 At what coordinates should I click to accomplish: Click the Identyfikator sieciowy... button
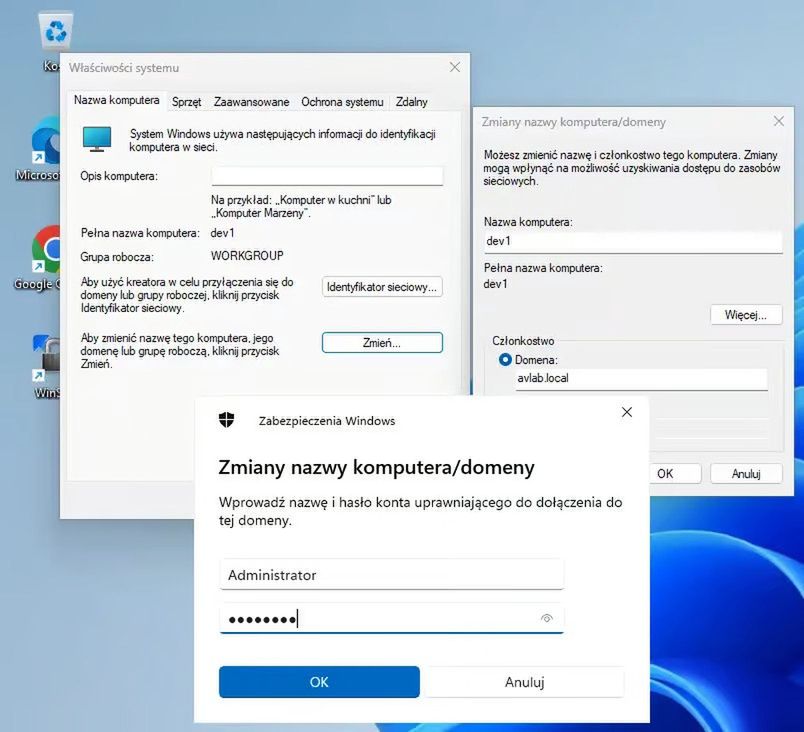coord(382,287)
